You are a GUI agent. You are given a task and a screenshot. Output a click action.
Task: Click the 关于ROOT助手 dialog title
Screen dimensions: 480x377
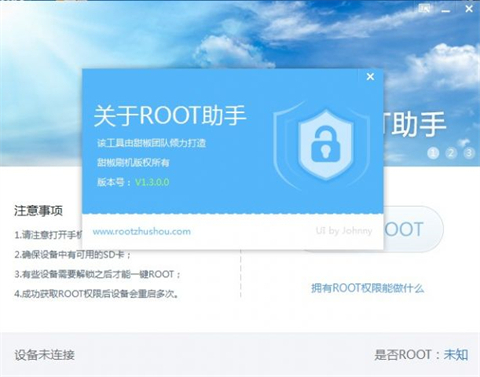tap(170, 116)
